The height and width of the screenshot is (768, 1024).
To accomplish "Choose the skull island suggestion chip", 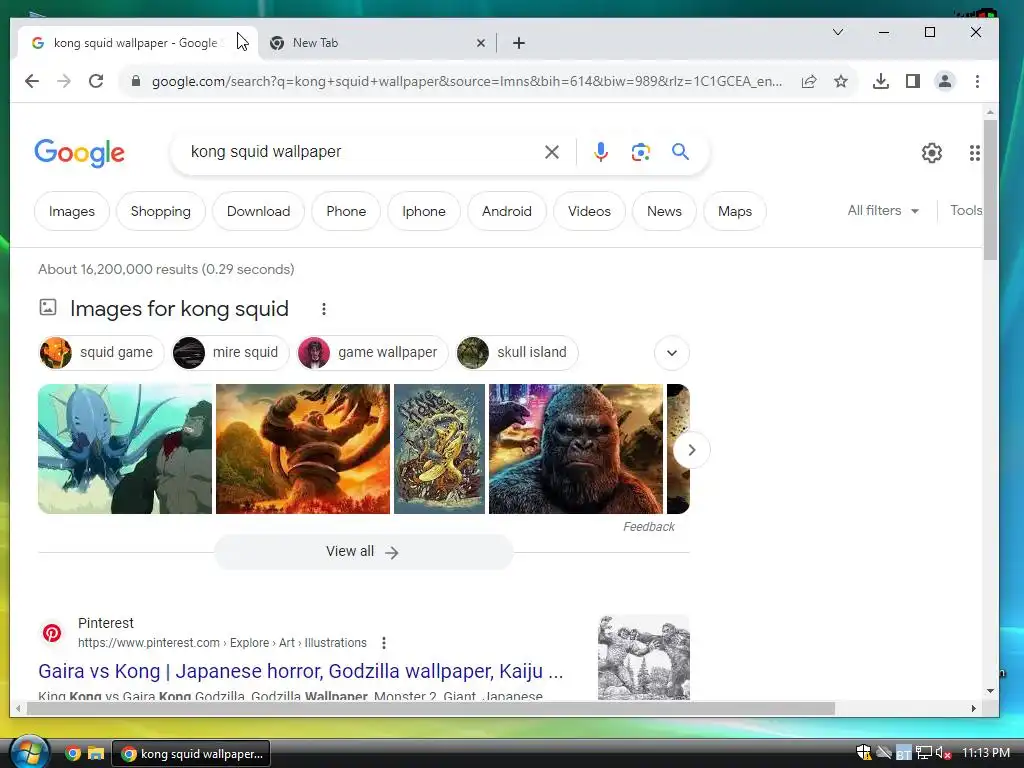I will [517, 353].
